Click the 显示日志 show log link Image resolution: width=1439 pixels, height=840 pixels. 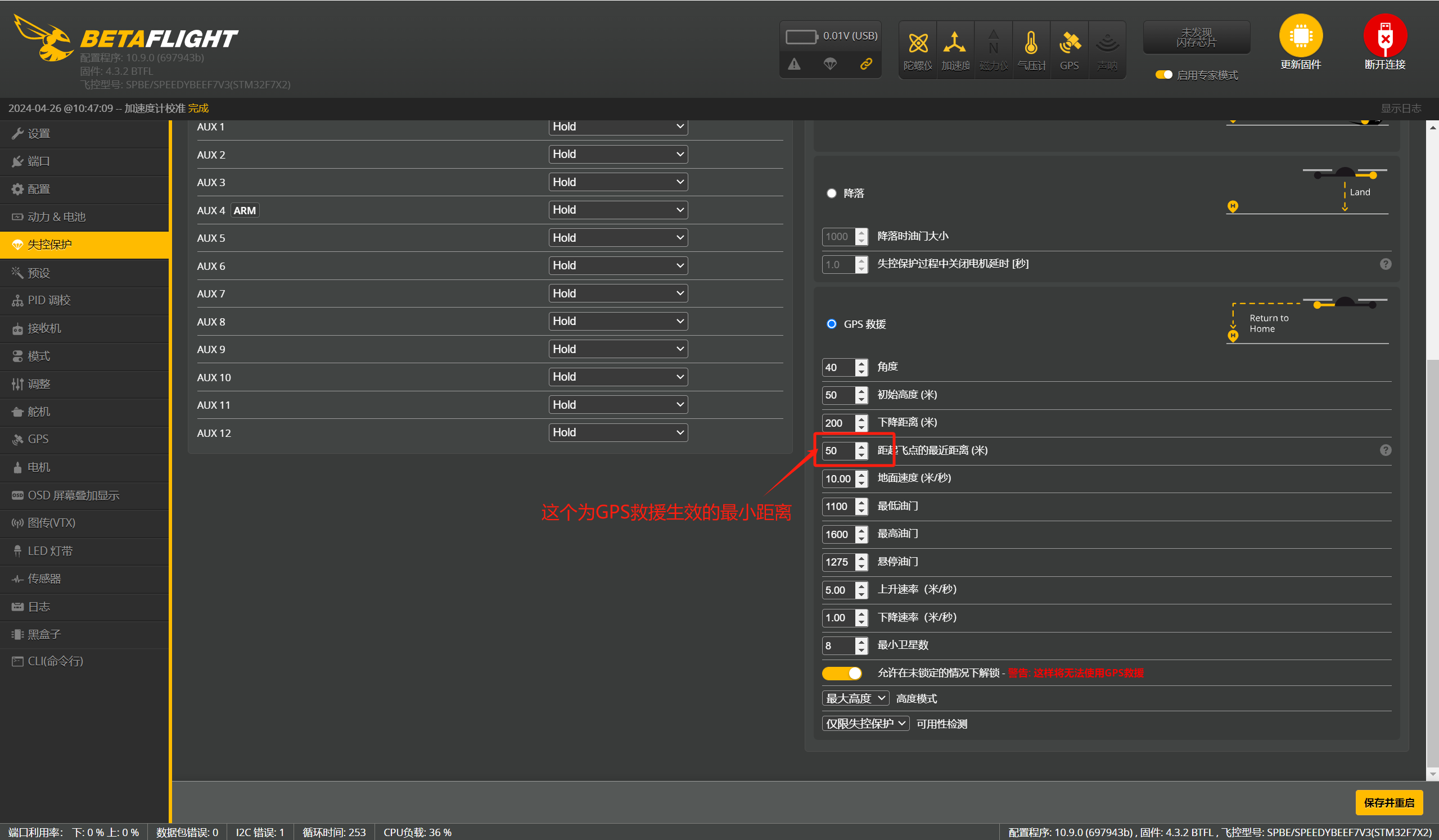coord(1400,109)
